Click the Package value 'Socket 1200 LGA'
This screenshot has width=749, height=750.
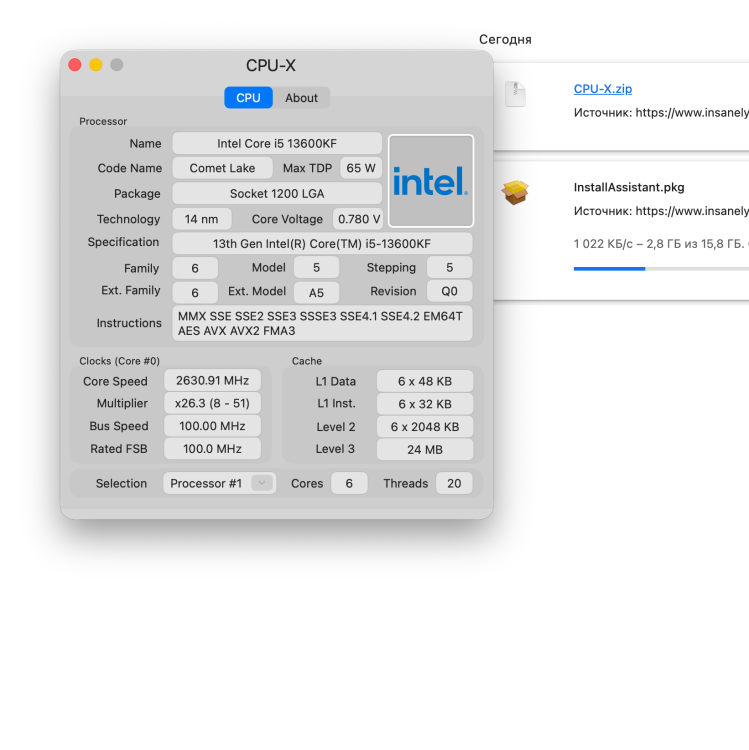pyautogui.click(x=277, y=193)
